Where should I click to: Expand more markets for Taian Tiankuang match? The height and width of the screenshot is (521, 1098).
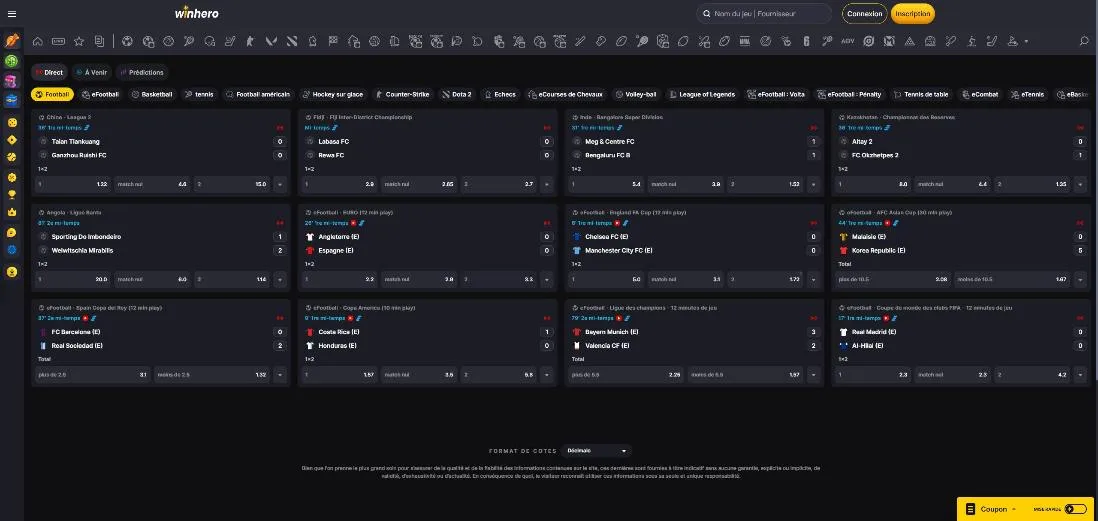pos(280,184)
